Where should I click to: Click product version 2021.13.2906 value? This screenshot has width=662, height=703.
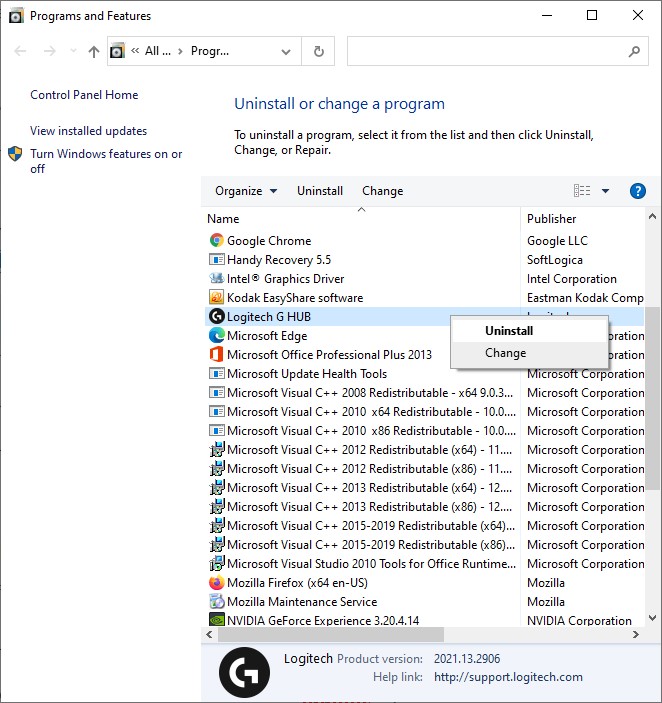click(x=467, y=658)
